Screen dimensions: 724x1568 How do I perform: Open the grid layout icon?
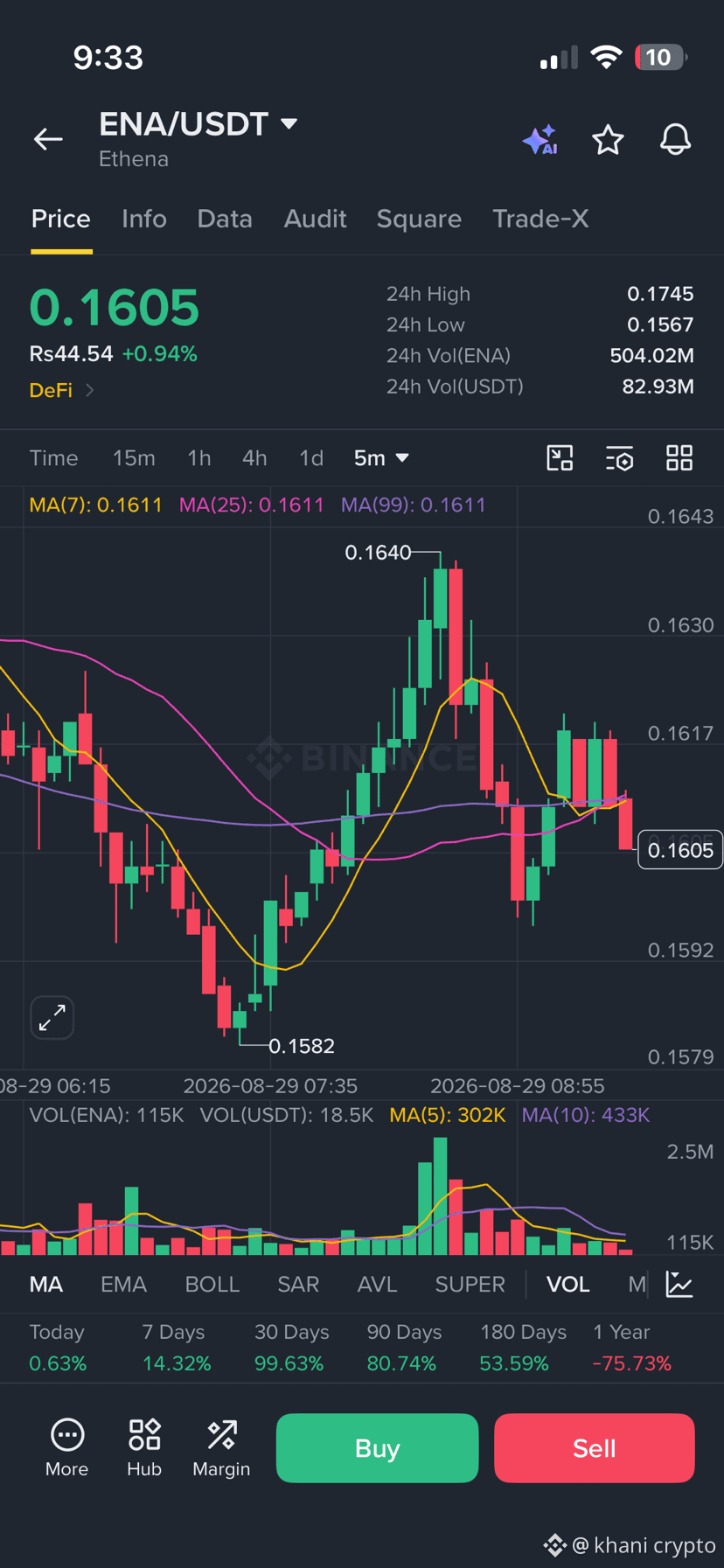tap(679, 458)
